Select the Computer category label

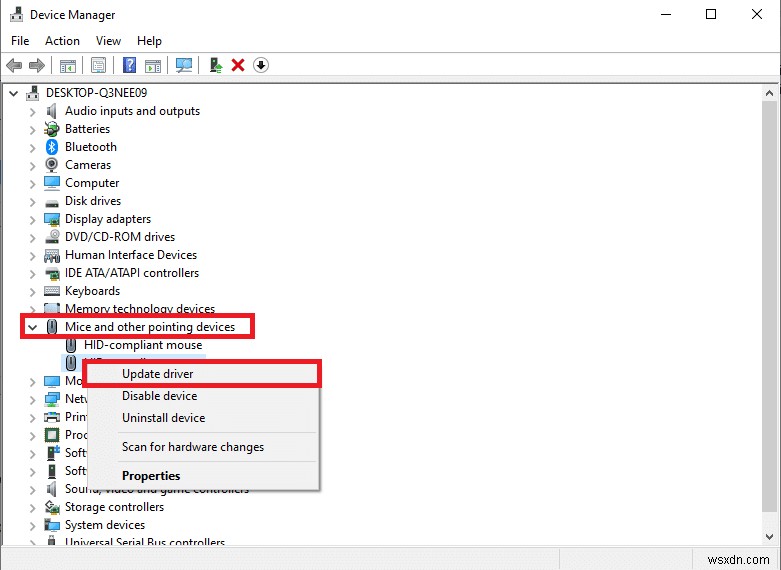point(92,183)
